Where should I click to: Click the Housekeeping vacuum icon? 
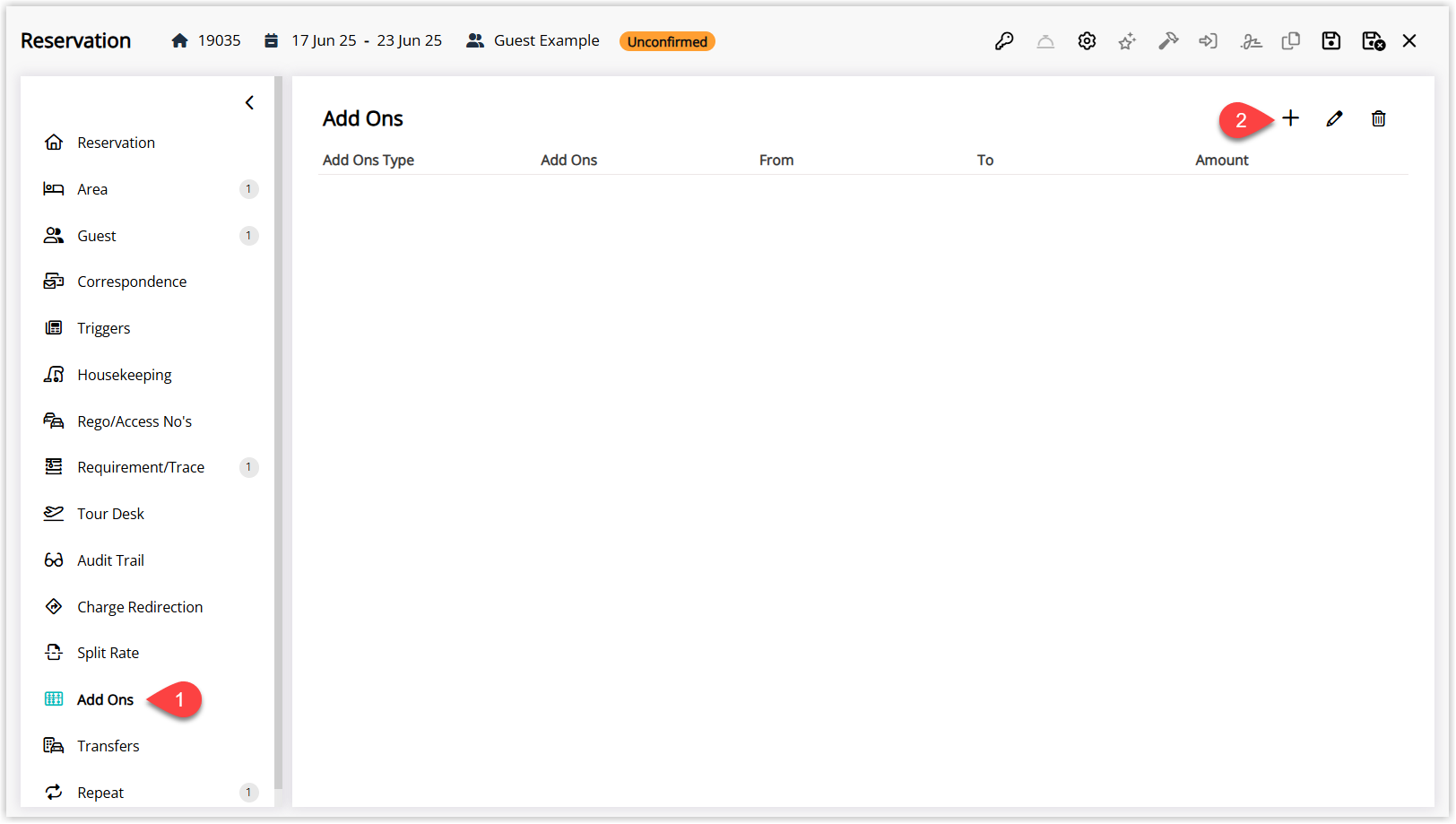(x=54, y=374)
